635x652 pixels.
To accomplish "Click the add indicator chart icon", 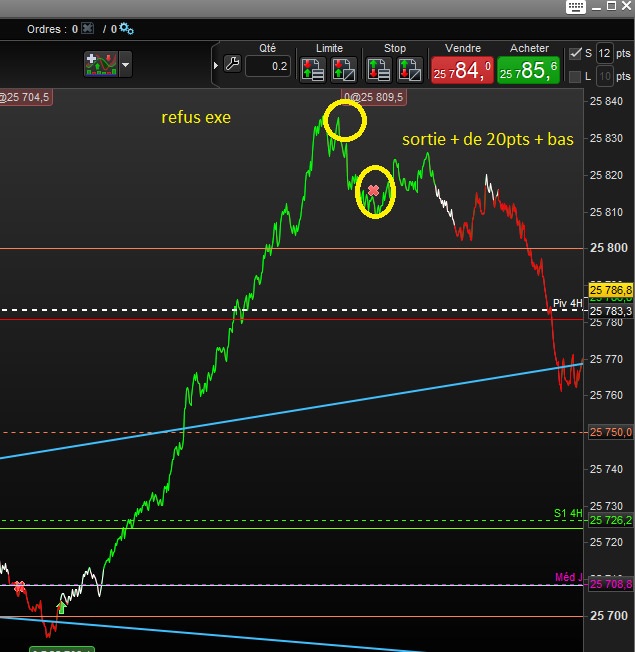I will click(x=101, y=64).
